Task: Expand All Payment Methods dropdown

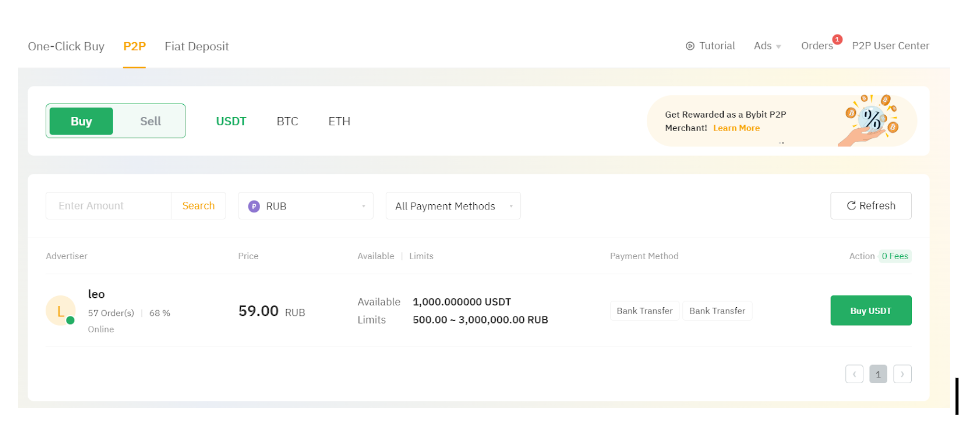Action: [453, 206]
